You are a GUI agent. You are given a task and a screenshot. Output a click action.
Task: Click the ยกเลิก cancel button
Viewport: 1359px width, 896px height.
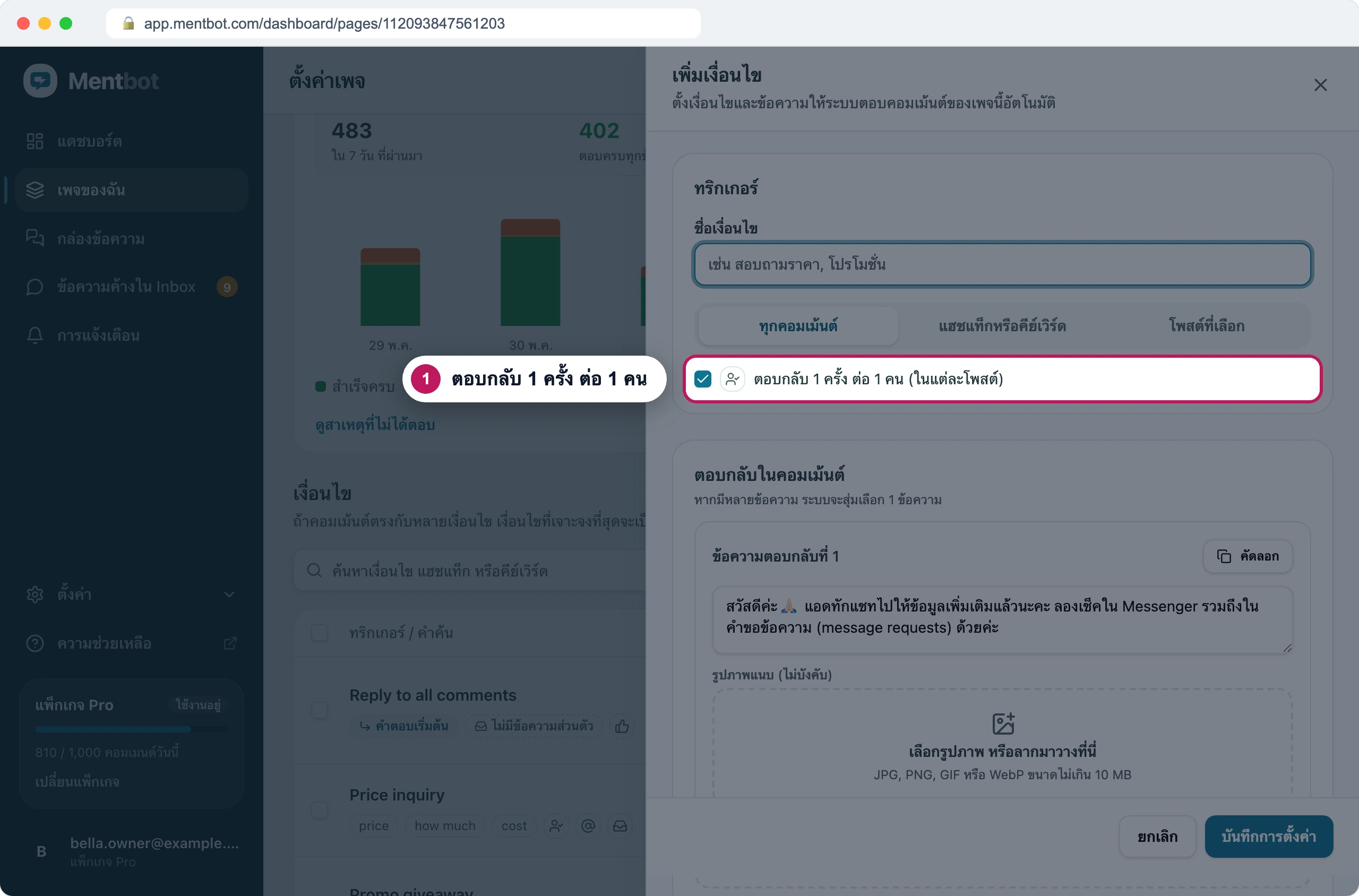1157,836
